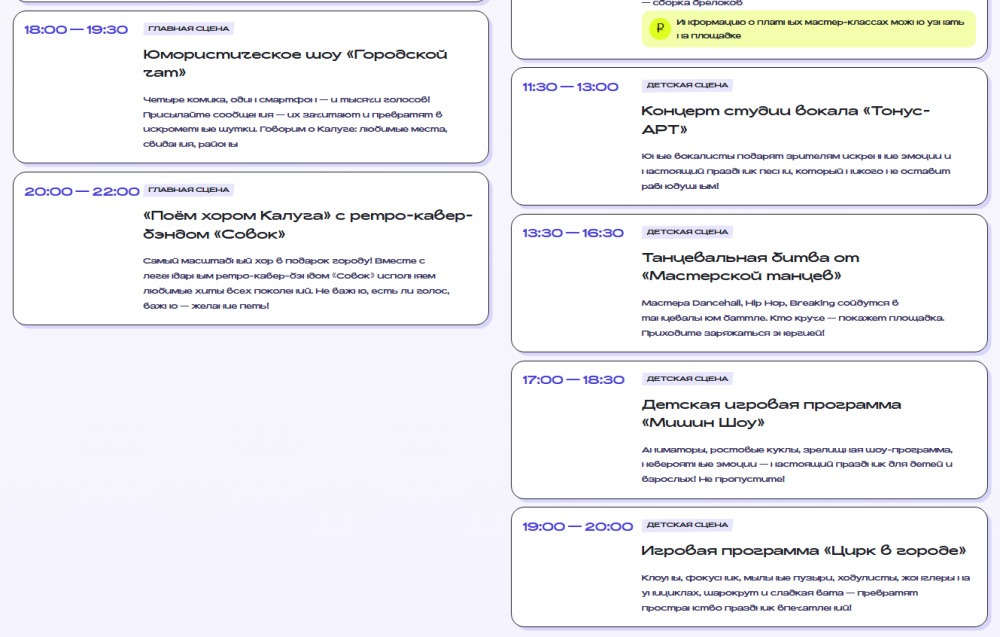Open the event «Городской чат» title
This screenshot has width=1000, height=637.
point(295,63)
